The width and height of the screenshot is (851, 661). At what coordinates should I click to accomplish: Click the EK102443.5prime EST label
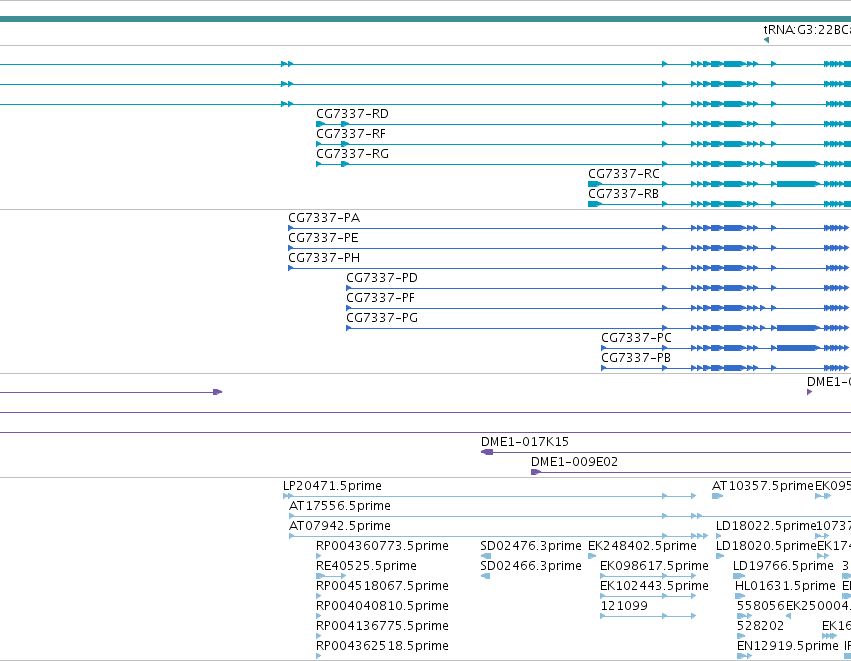pyautogui.click(x=654, y=586)
